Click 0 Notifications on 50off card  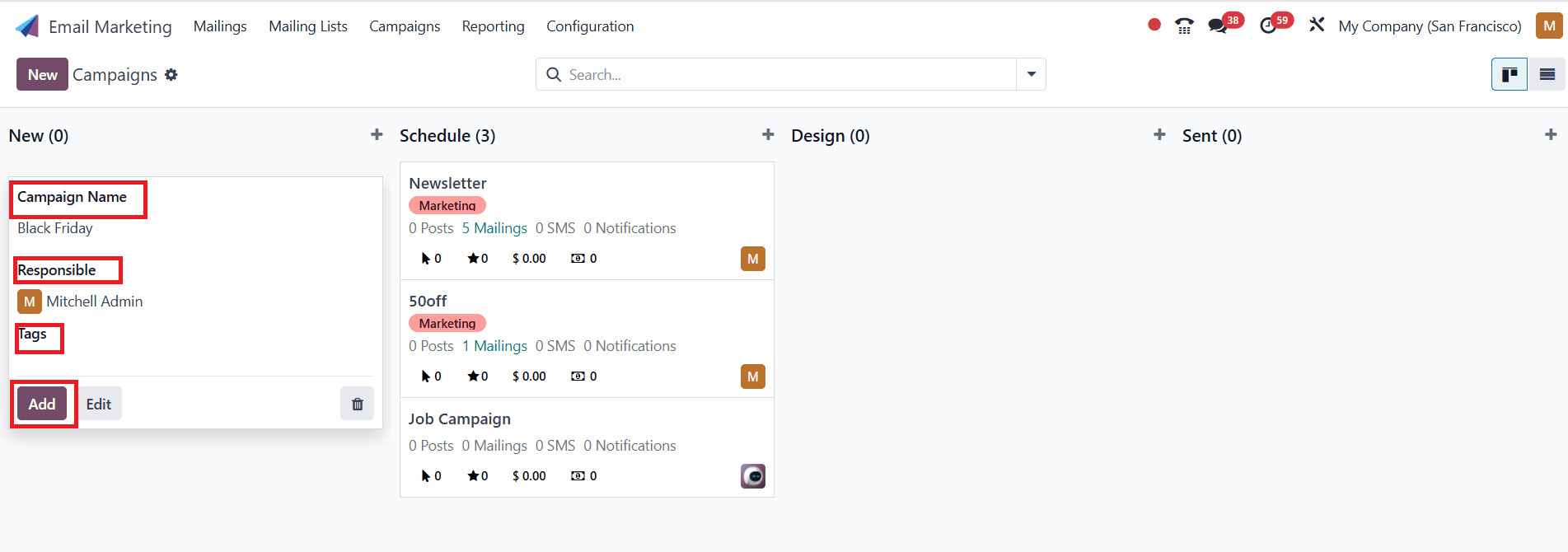tap(630, 346)
